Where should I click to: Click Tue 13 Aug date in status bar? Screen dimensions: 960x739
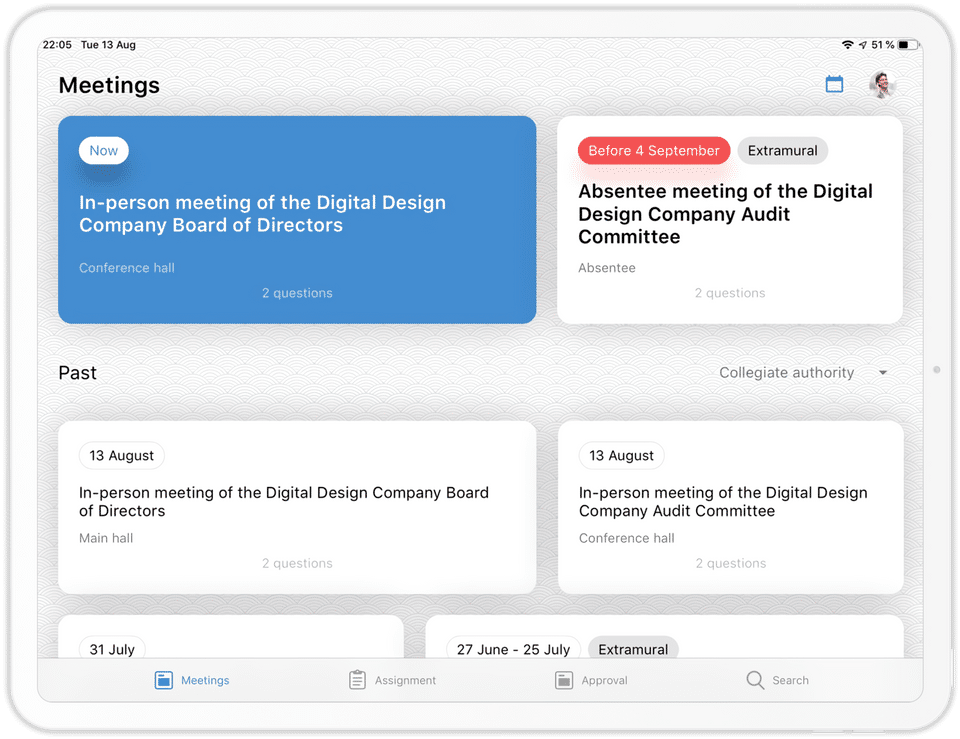[108, 45]
